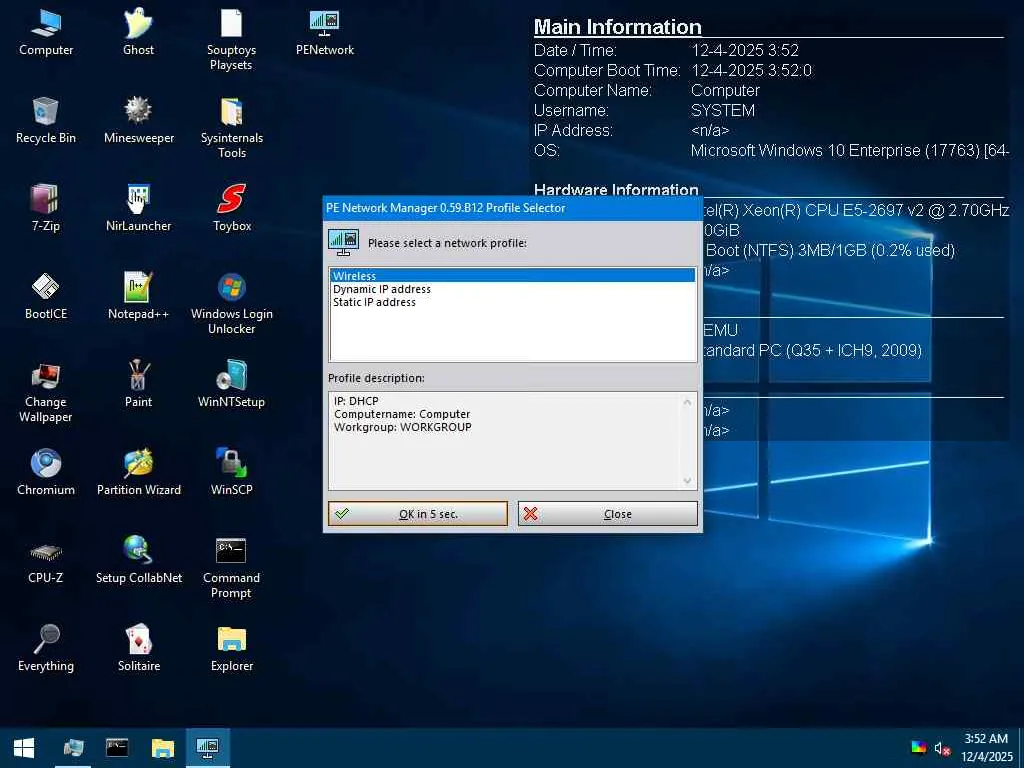Click the IP: DHCP description text
The width and height of the screenshot is (1024, 768).
pos(356,401)
